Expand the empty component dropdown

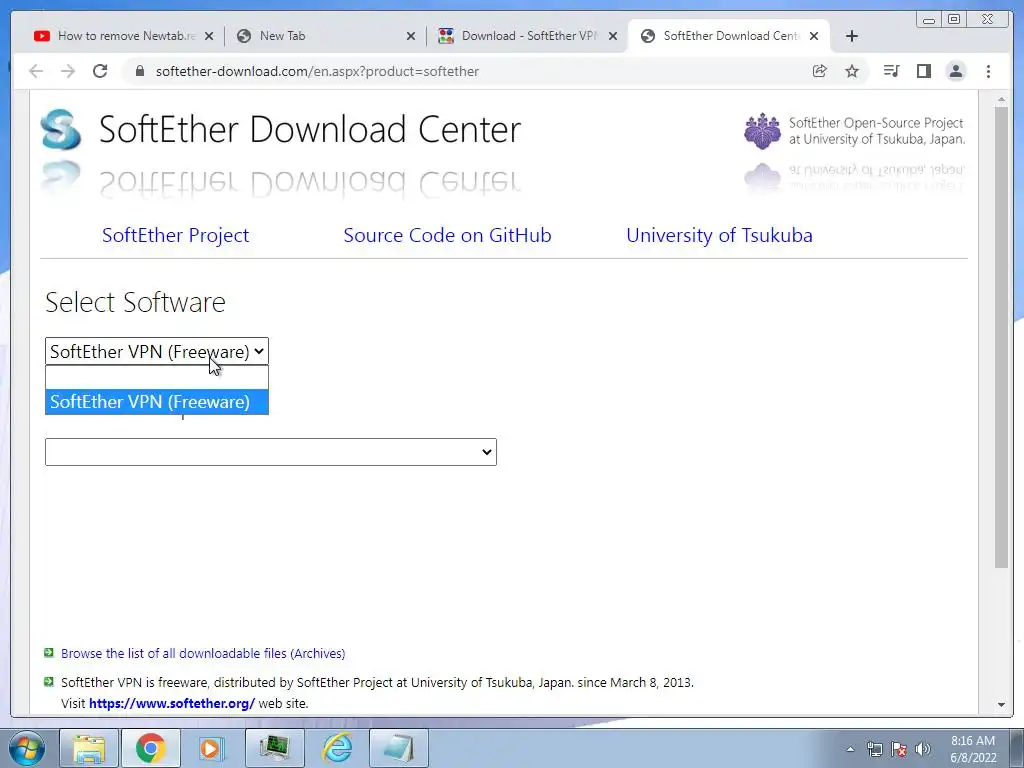[x=270, y=452]
